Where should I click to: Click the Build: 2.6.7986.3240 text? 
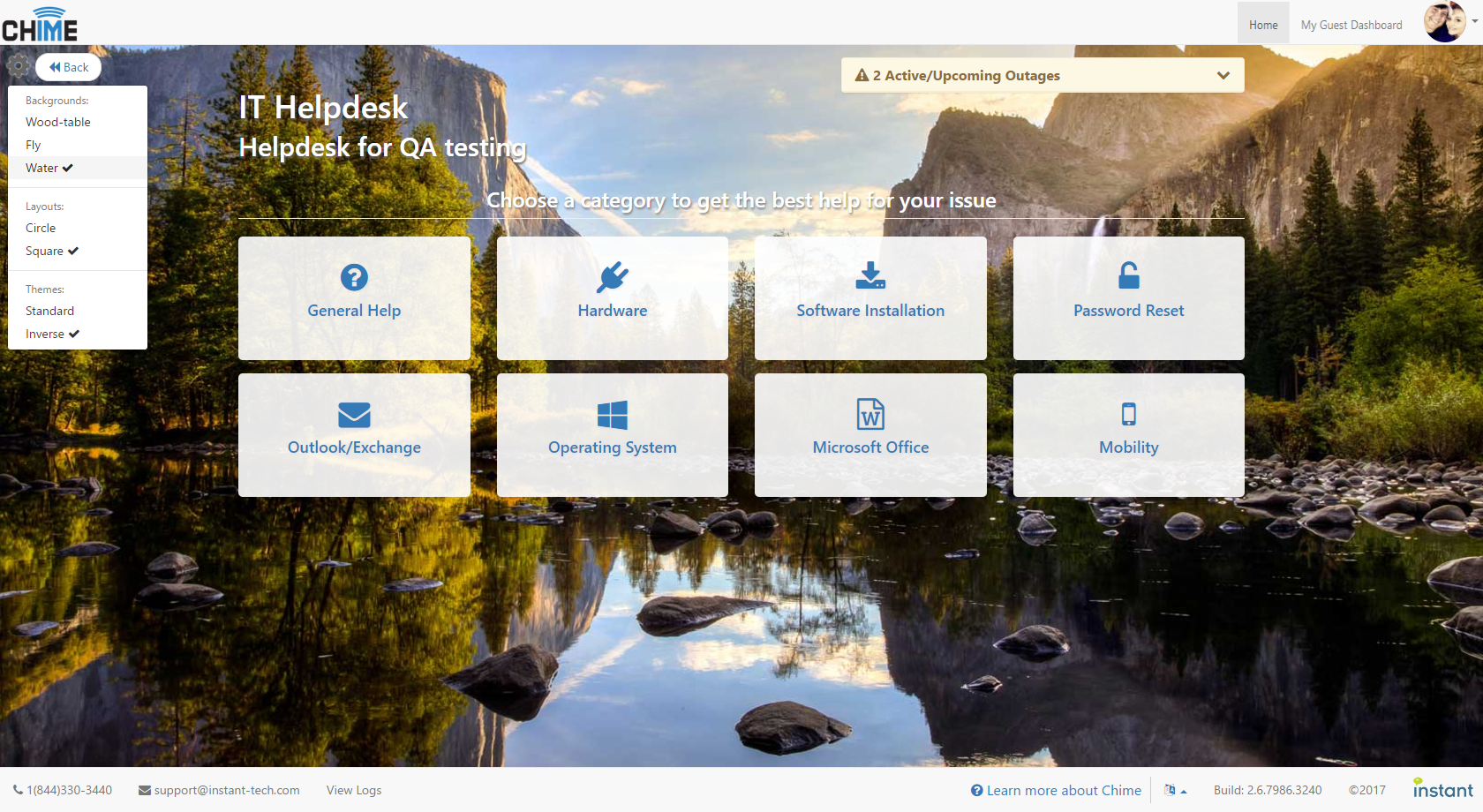(1268, 790)
